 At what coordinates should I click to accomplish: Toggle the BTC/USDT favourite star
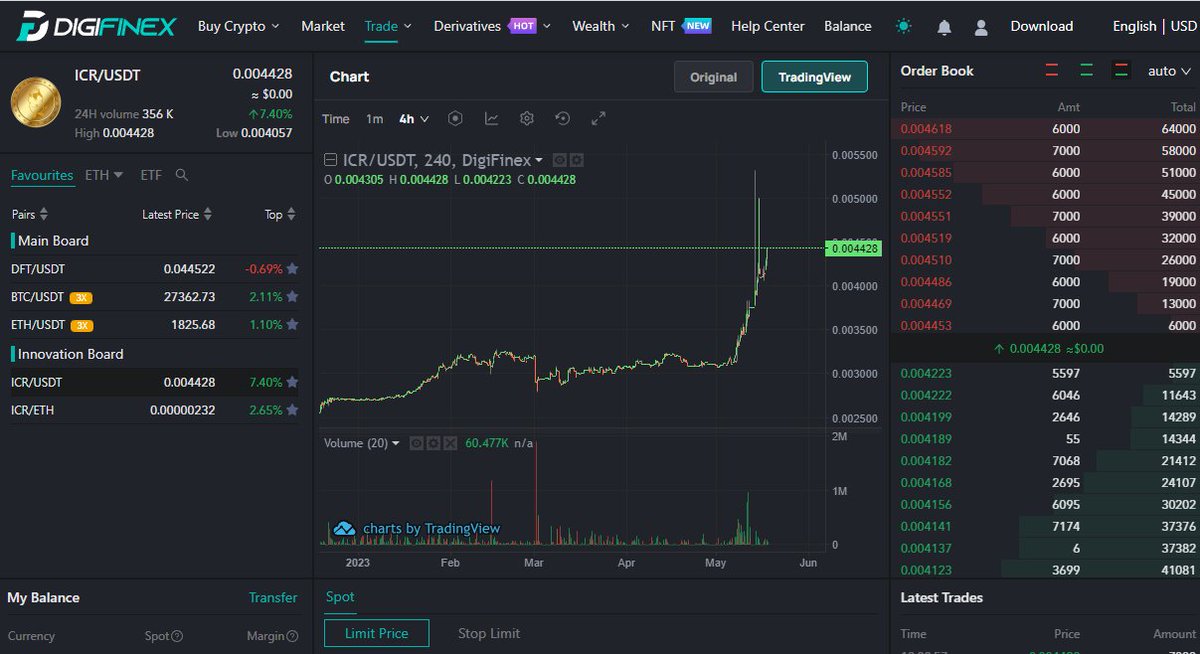[292, 297]
